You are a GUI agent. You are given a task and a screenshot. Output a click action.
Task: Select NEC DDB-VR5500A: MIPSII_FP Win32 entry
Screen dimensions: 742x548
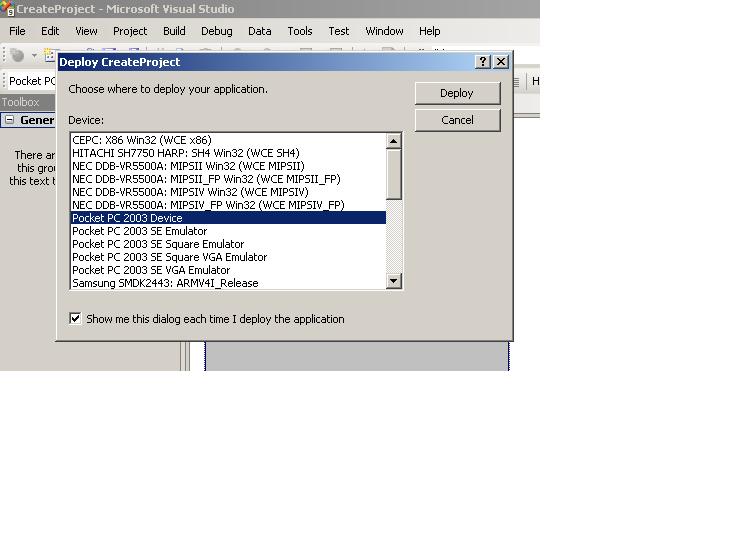[x=228, y=179]
